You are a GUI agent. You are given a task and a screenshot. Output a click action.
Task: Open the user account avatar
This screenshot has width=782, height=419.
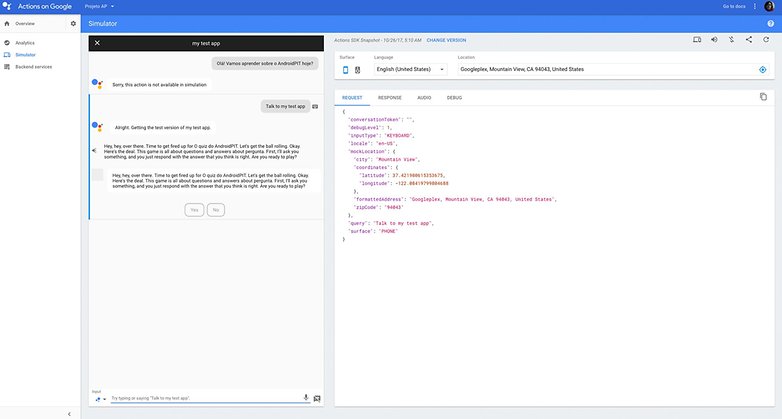pos(769,6)
